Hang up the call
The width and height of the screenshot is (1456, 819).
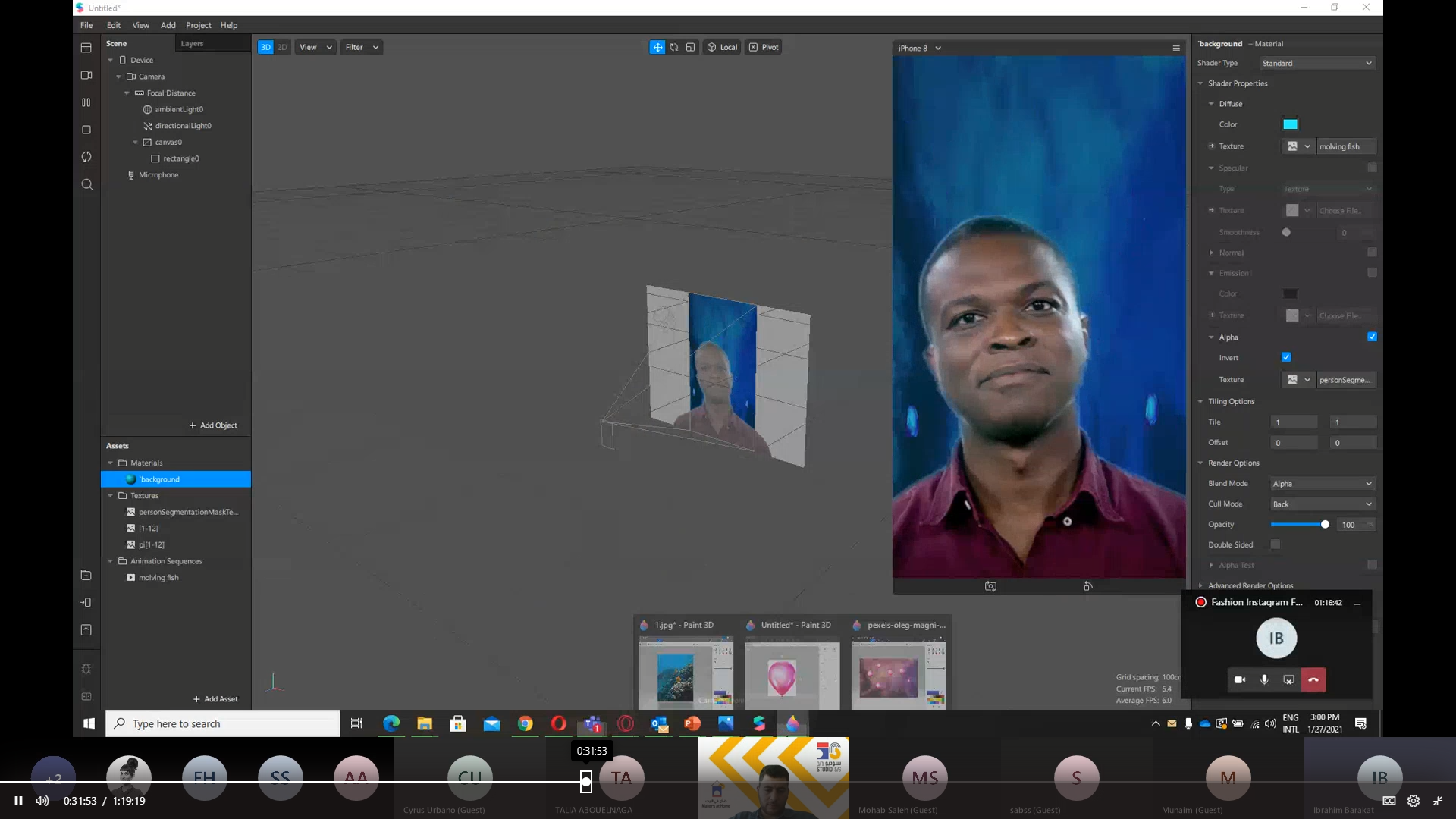tap(1313, 679)
